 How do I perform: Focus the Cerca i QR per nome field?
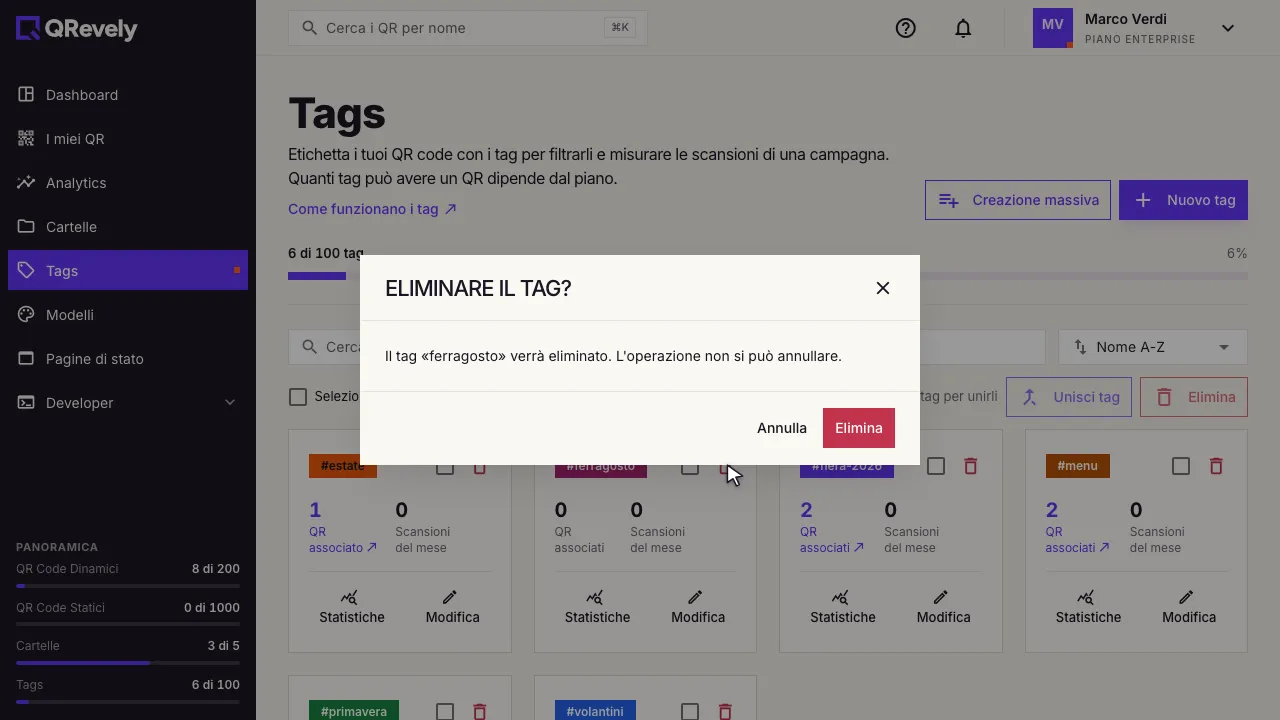click(x=468, y=28)
